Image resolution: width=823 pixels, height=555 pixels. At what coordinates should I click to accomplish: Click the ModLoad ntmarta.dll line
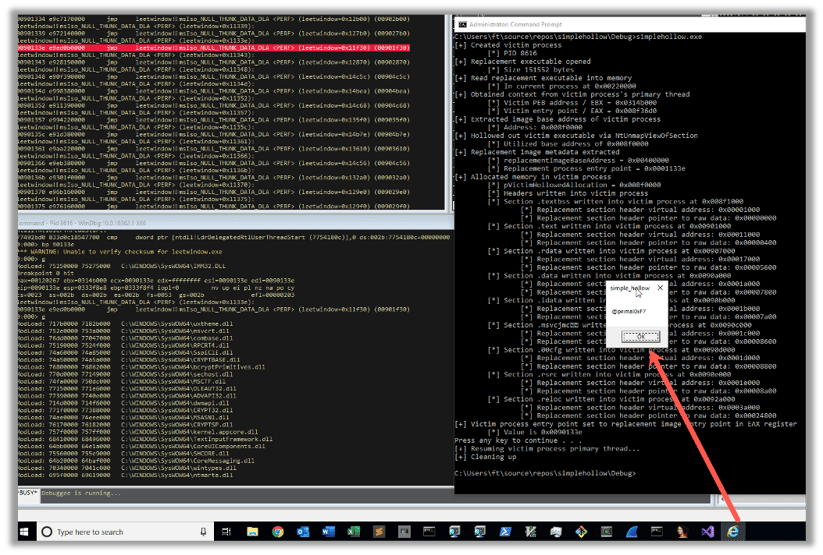click(125, 475)
